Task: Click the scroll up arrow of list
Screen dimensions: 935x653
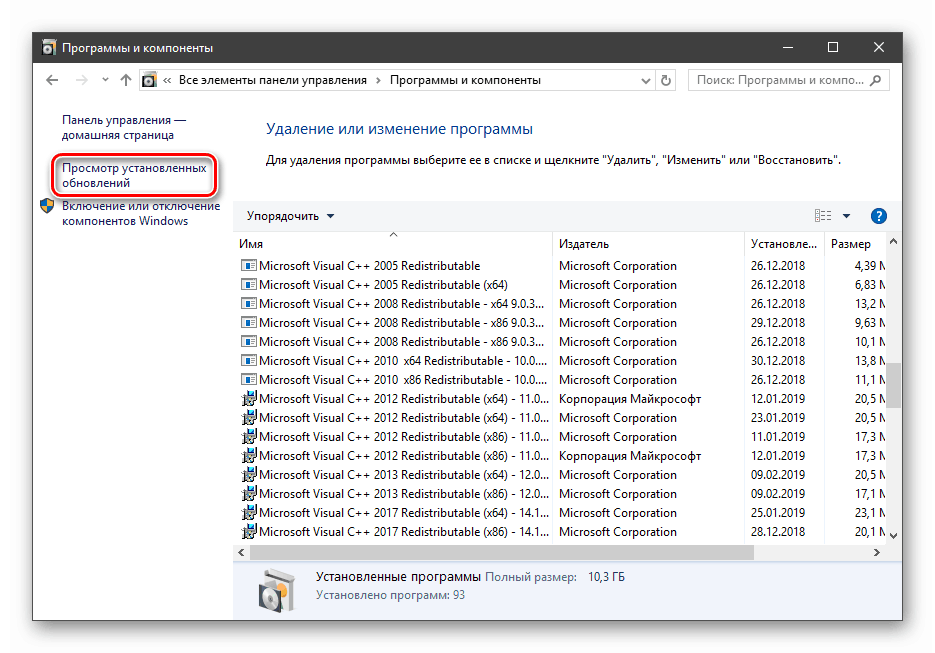Action: coord(893,242)
